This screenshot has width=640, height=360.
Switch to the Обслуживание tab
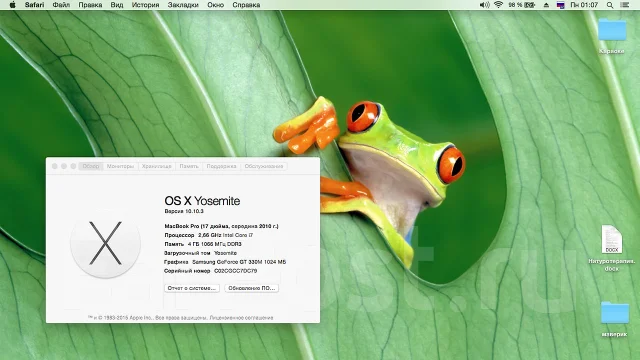pos(264,166)
